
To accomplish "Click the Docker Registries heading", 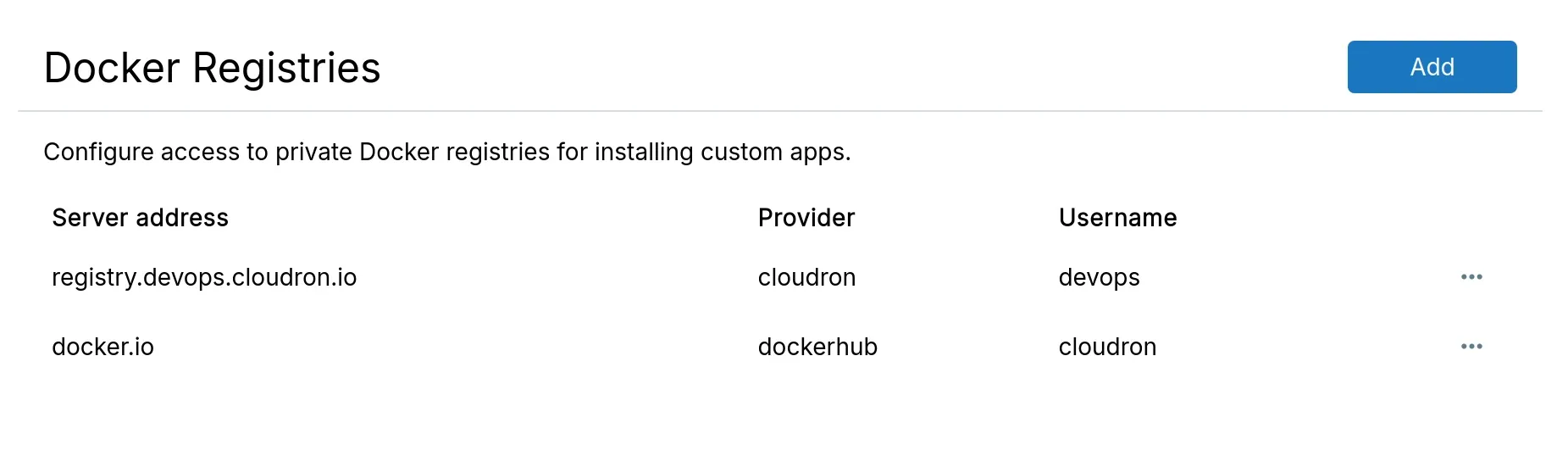I will [x=212, y=68].
